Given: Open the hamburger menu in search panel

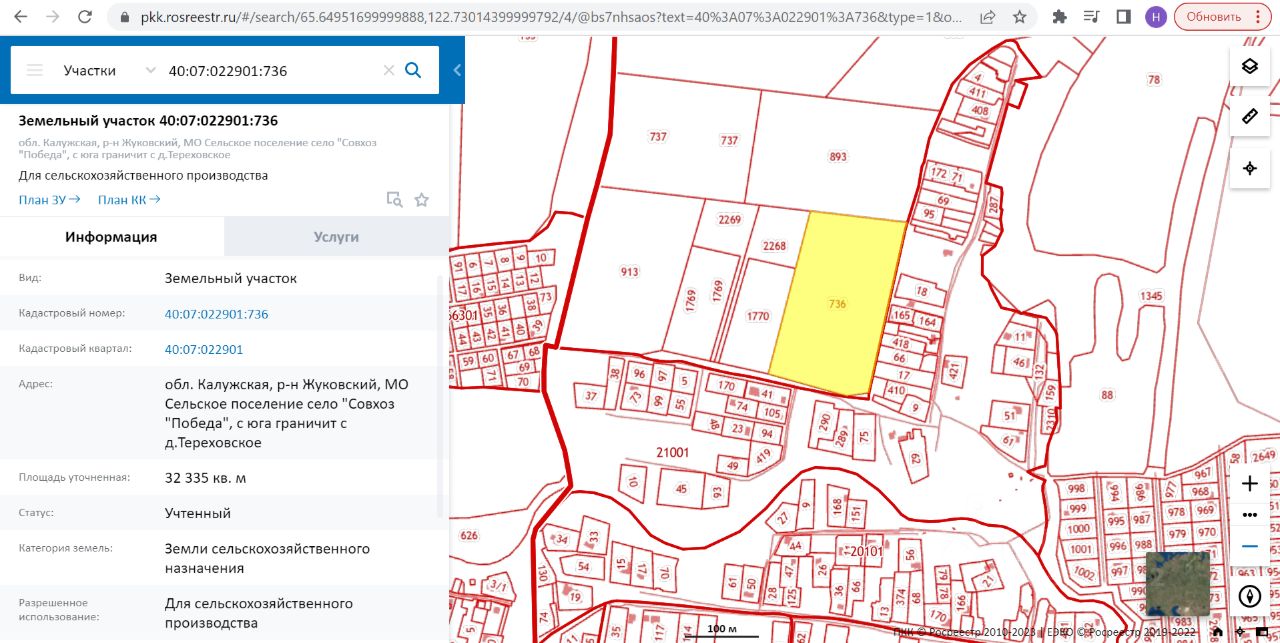Looking at the screenshot, I should (35, 70).
